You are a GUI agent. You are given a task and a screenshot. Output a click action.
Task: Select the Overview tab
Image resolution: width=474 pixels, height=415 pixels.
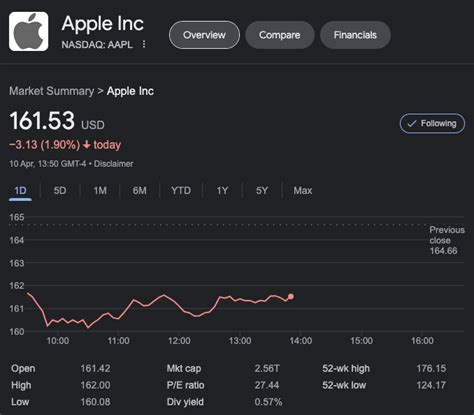click(x=204, y=35)
